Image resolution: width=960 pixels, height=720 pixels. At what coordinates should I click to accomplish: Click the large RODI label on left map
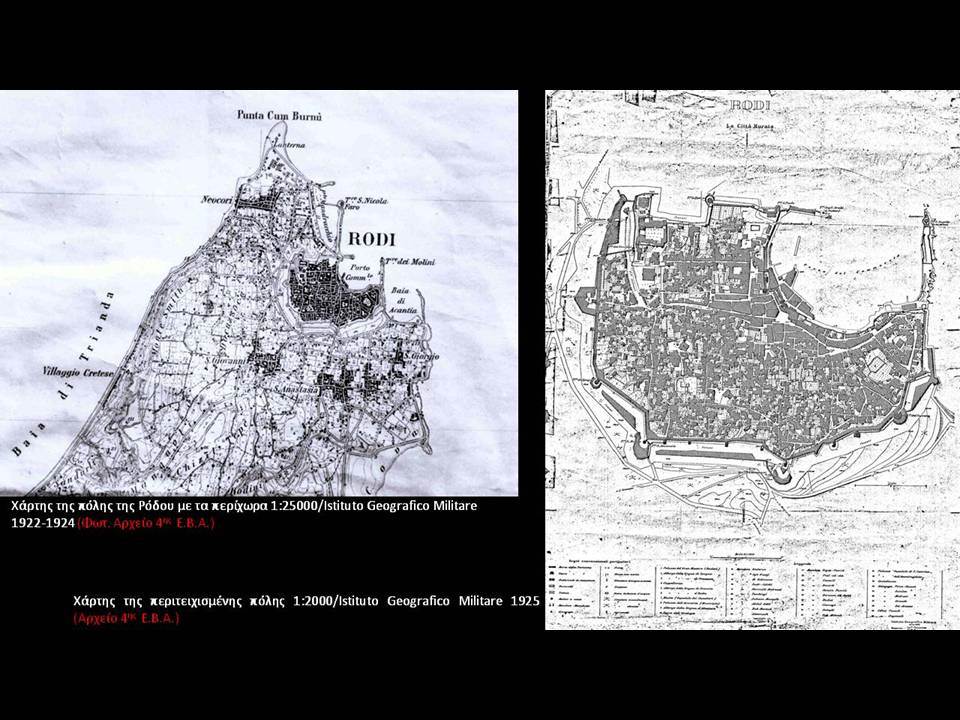tap(372, 239)
